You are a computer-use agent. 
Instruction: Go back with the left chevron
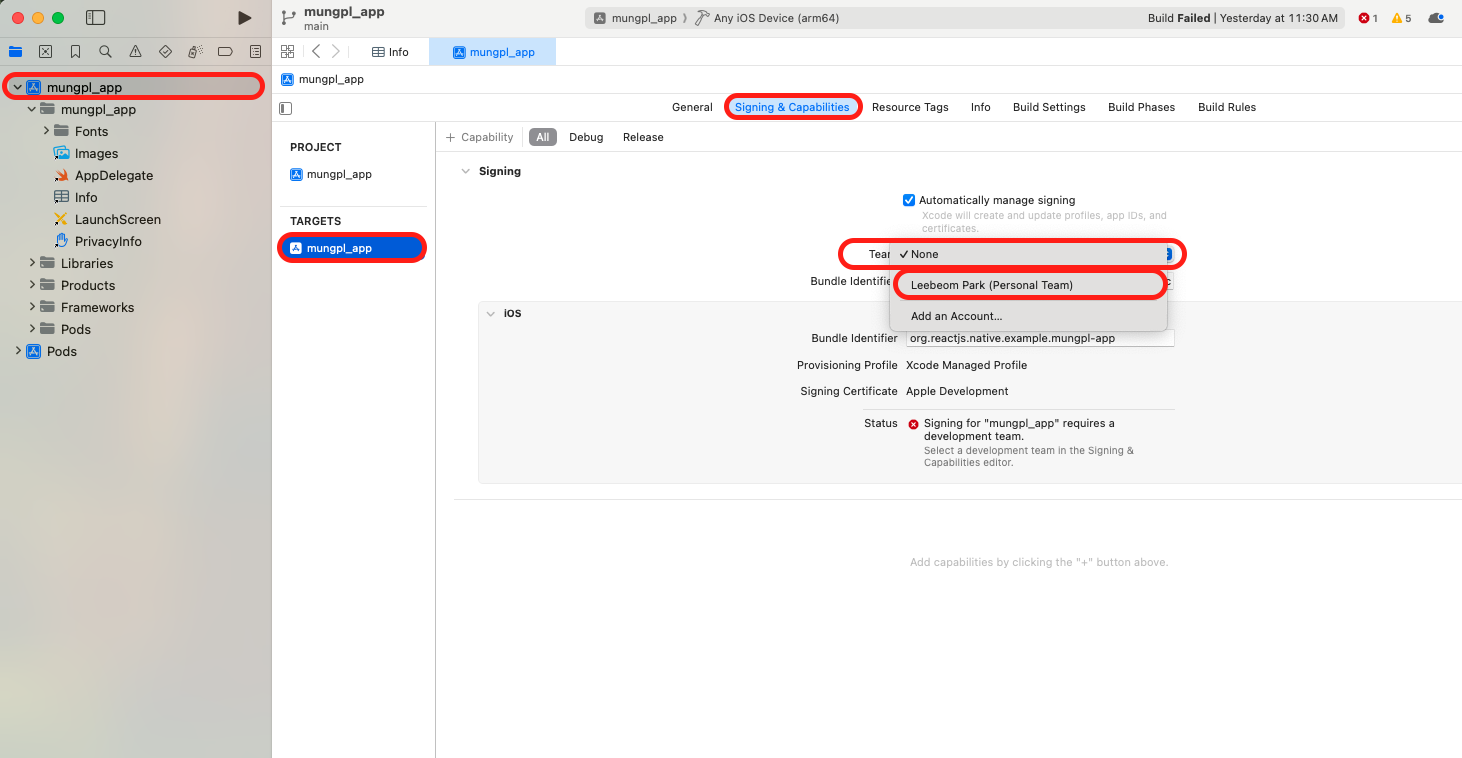point(316,51)
